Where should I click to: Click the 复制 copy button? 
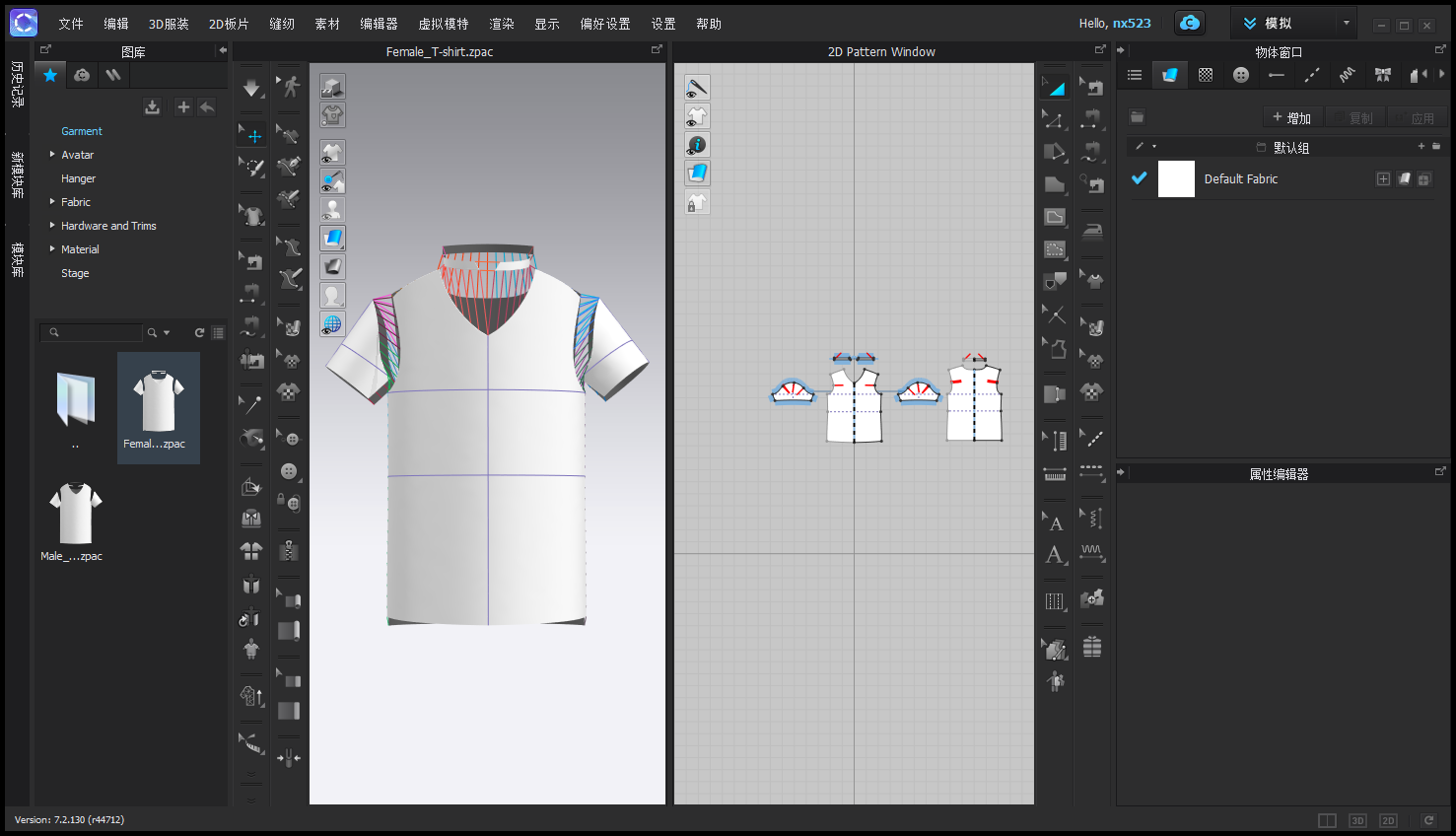click(x=1354, y=117)
